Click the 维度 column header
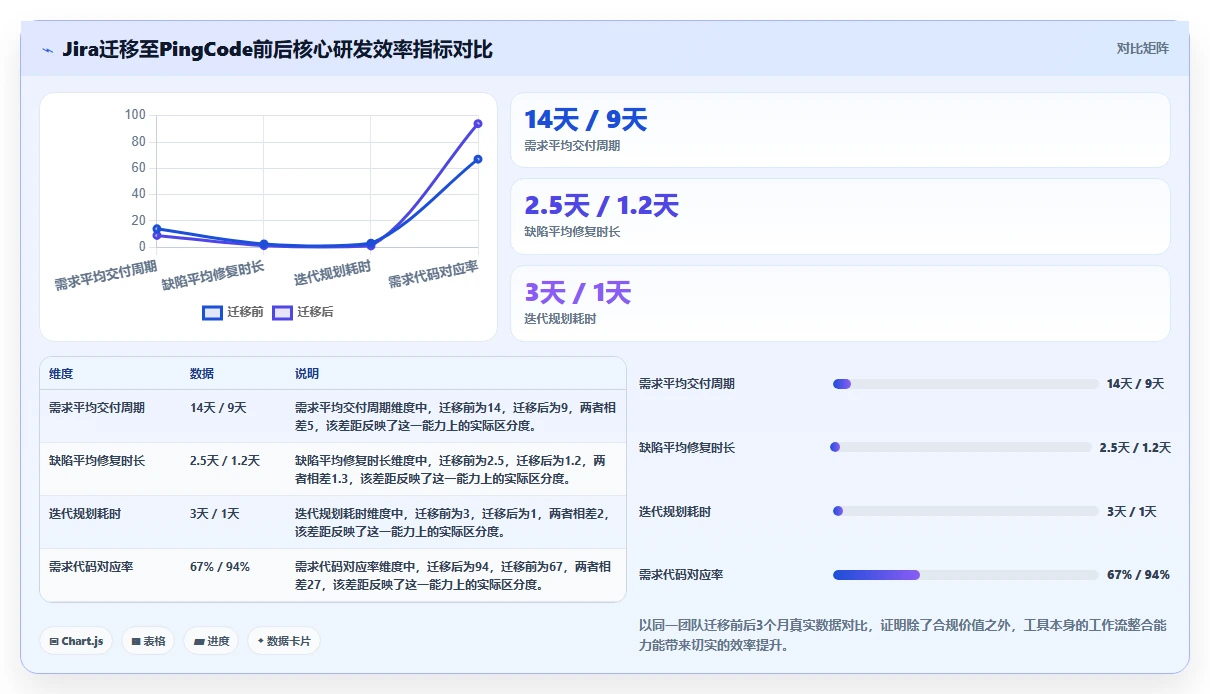This screenshot has height=694, width=1210. point(61,374)
